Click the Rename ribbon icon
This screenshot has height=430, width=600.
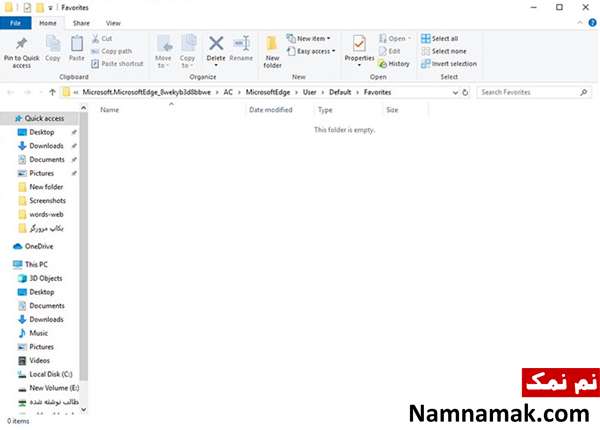tap(241, 44)
